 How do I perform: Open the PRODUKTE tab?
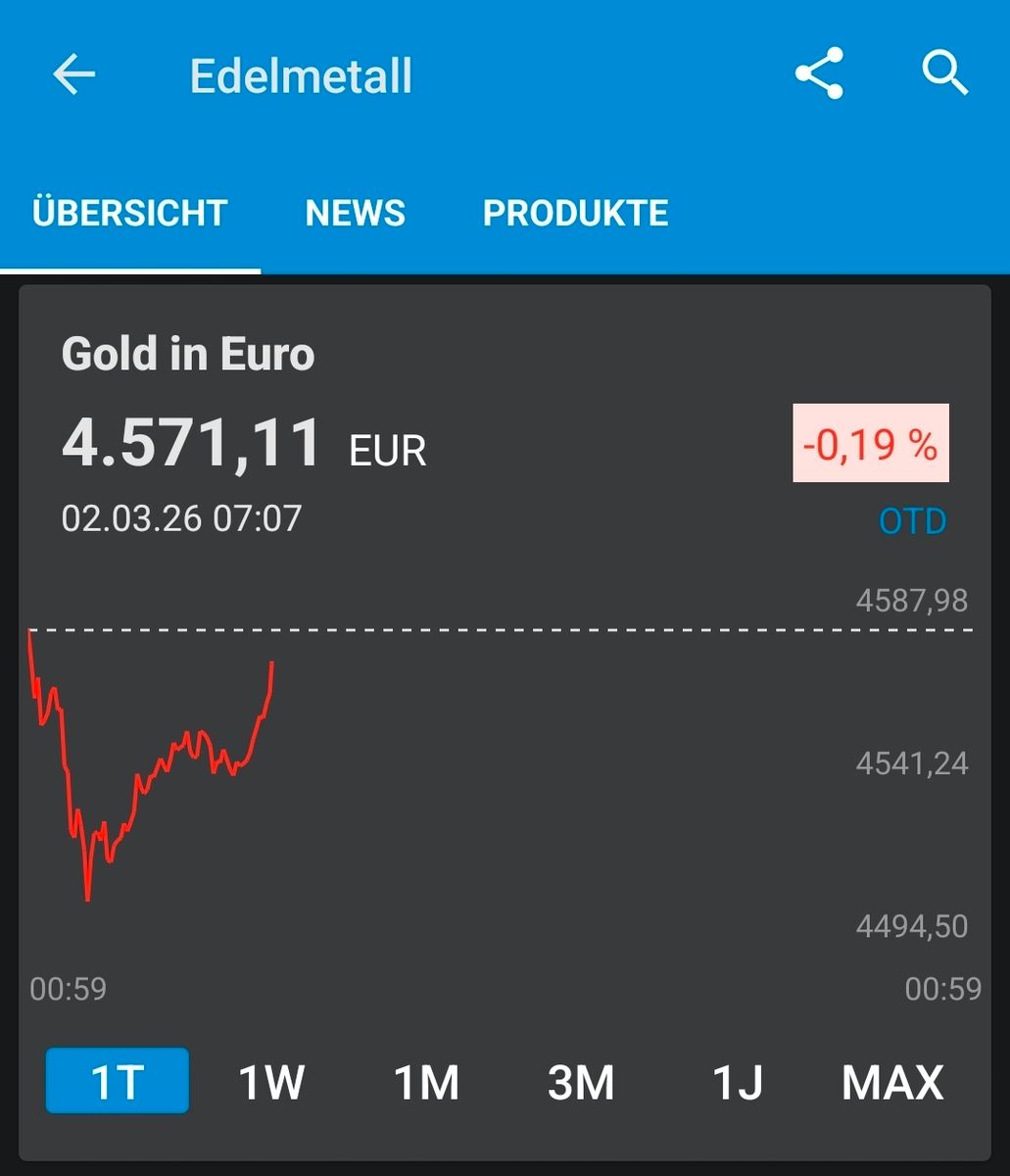tap(575, 213)
